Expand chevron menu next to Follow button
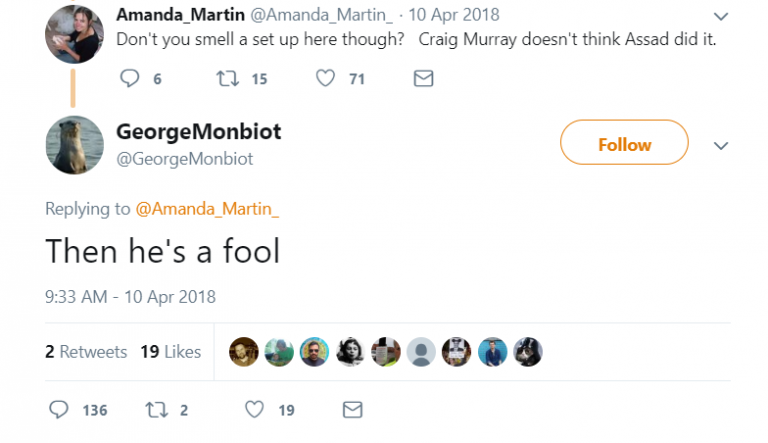This screenshot has height=443, width=768. click(x=720, y=145)
